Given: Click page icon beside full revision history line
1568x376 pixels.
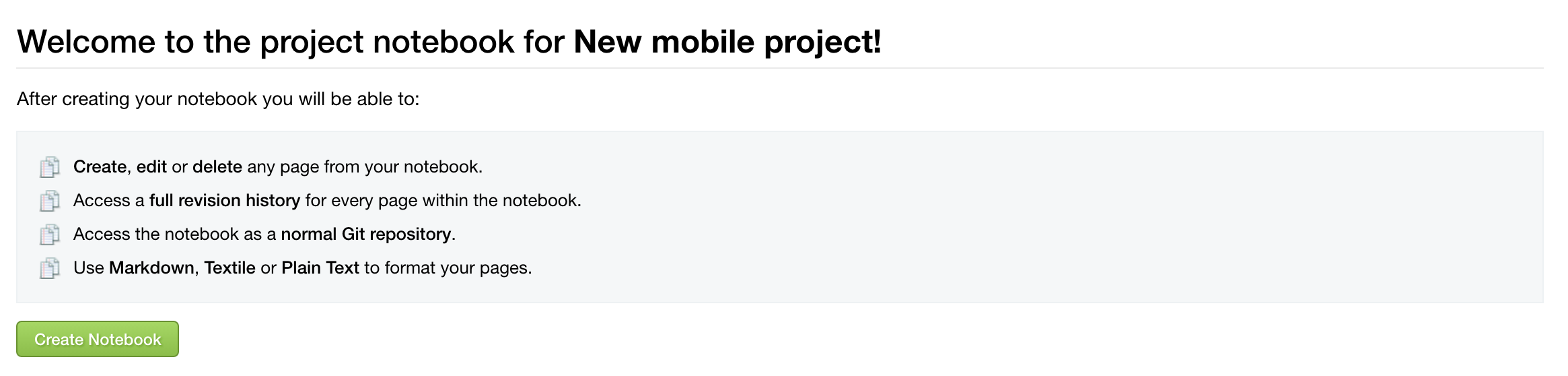Looking at the screenshot, I should pos(50,200).
